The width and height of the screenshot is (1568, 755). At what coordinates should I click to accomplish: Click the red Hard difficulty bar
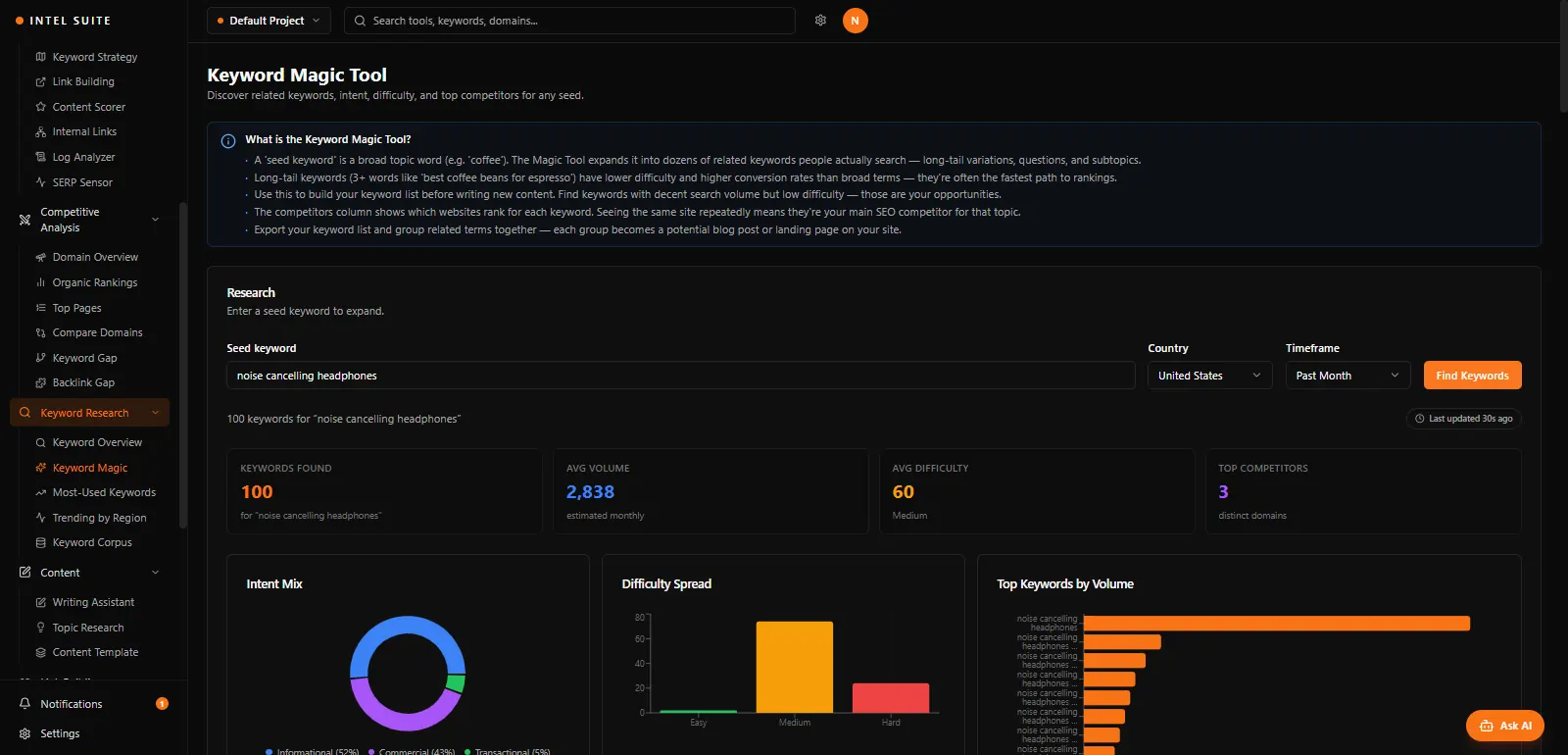(891, 698)
